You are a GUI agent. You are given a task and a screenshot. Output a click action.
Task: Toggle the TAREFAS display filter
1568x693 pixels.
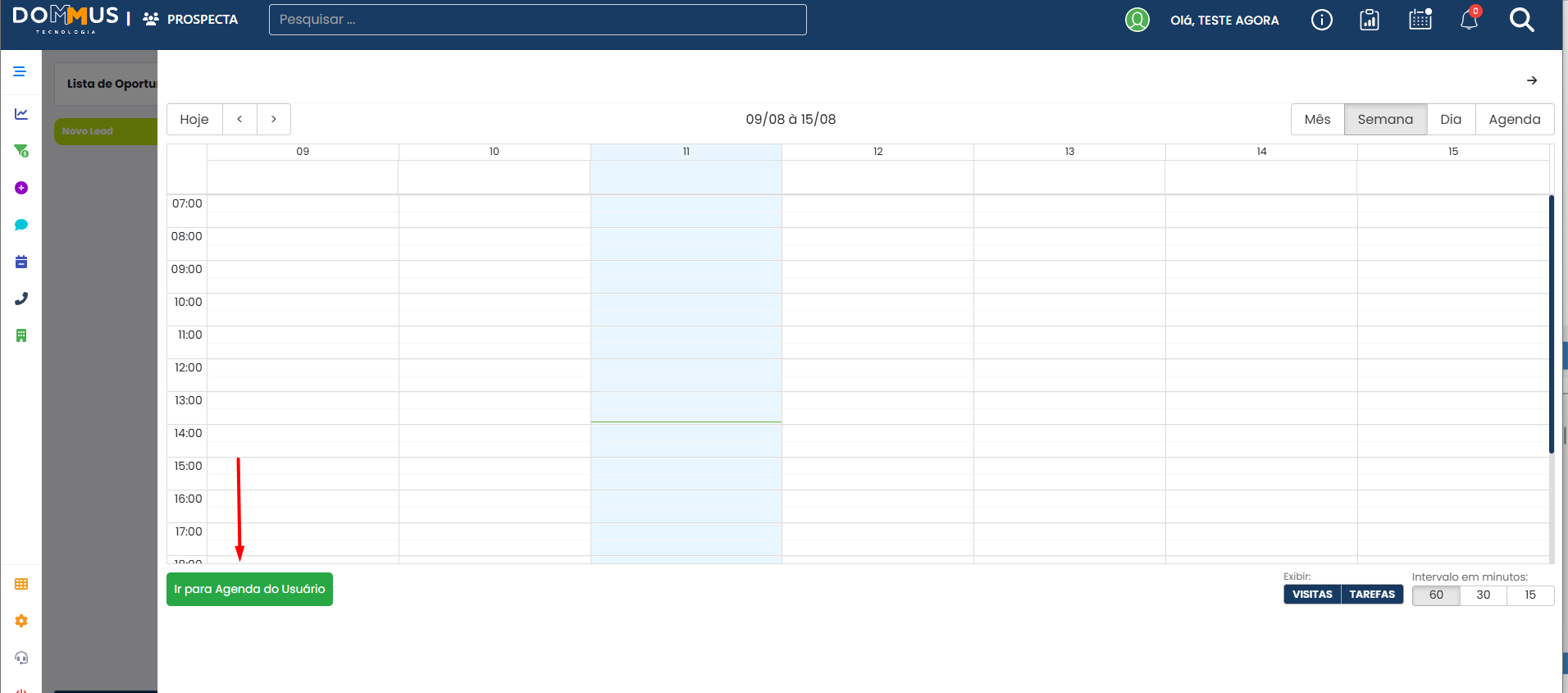(1372, 595)
